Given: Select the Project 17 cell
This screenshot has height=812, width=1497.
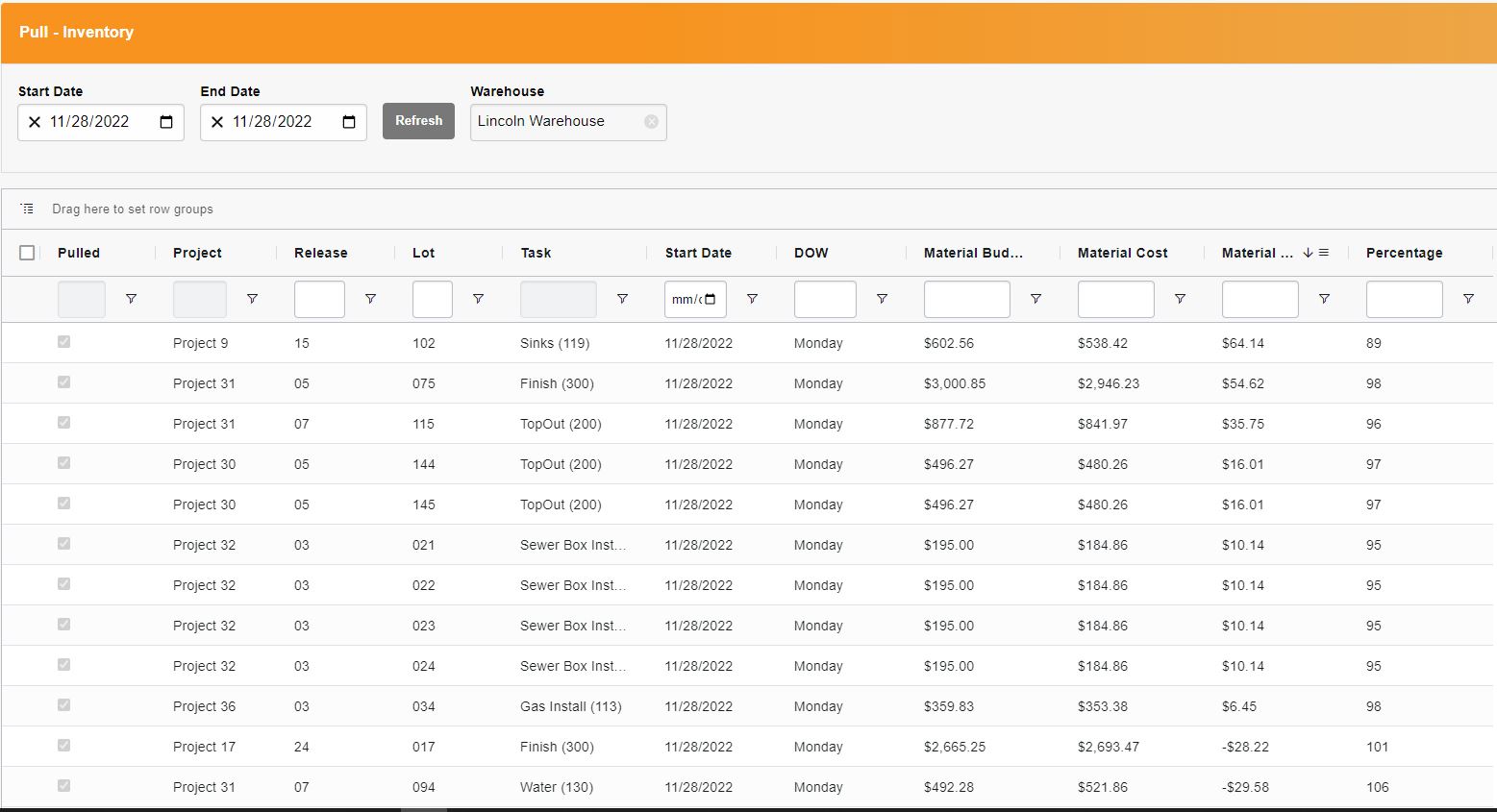Looking at the screenshot, I should pyautogui.click(x=204, y=747).
